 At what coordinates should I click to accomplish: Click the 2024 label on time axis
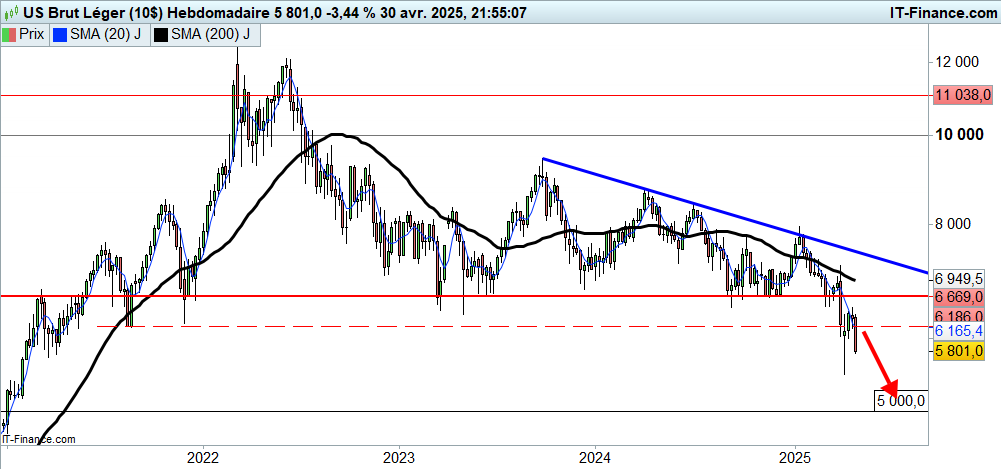(594, 457)
